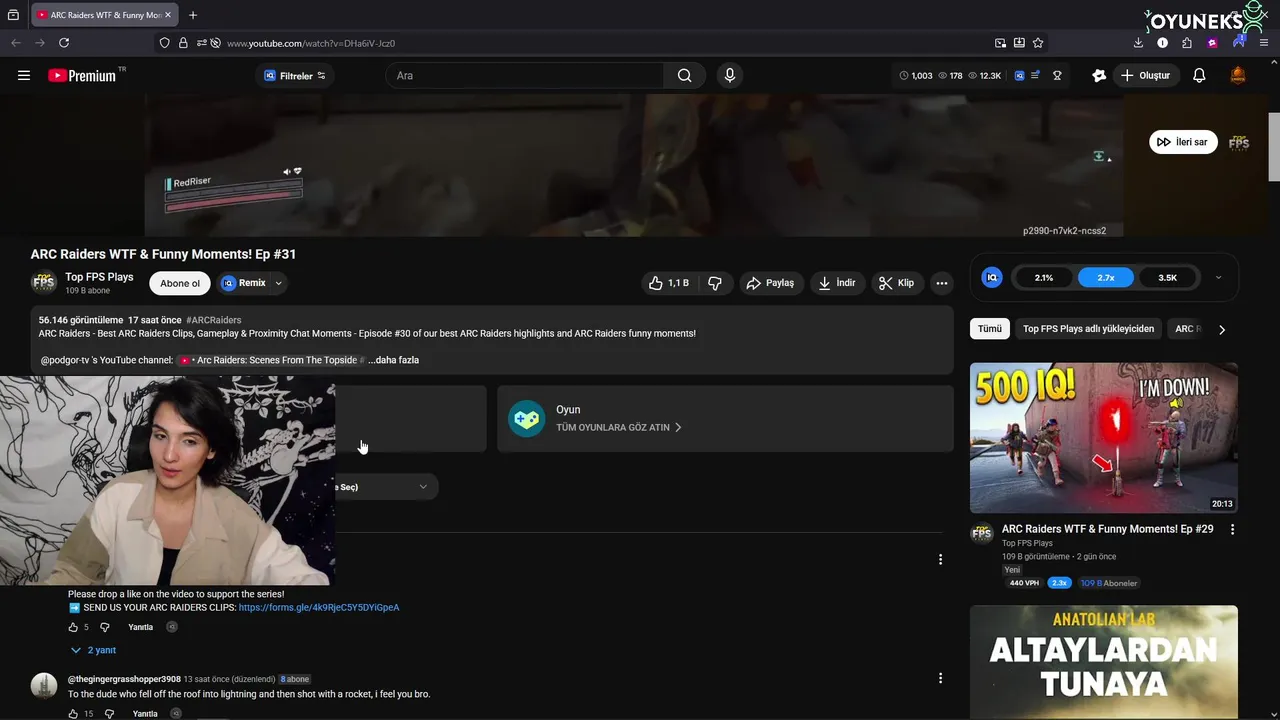Show site security lock info
Image resolution: width=1280 pixels, height=720 pixels.
click(183, 43)
